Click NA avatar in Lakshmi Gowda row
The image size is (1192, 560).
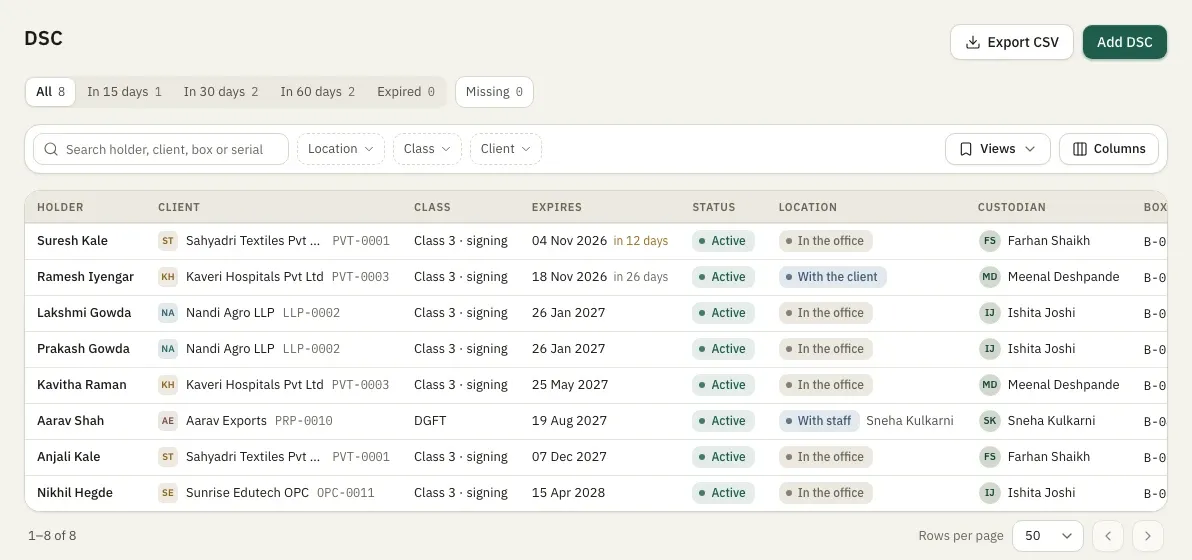[168, 313]
